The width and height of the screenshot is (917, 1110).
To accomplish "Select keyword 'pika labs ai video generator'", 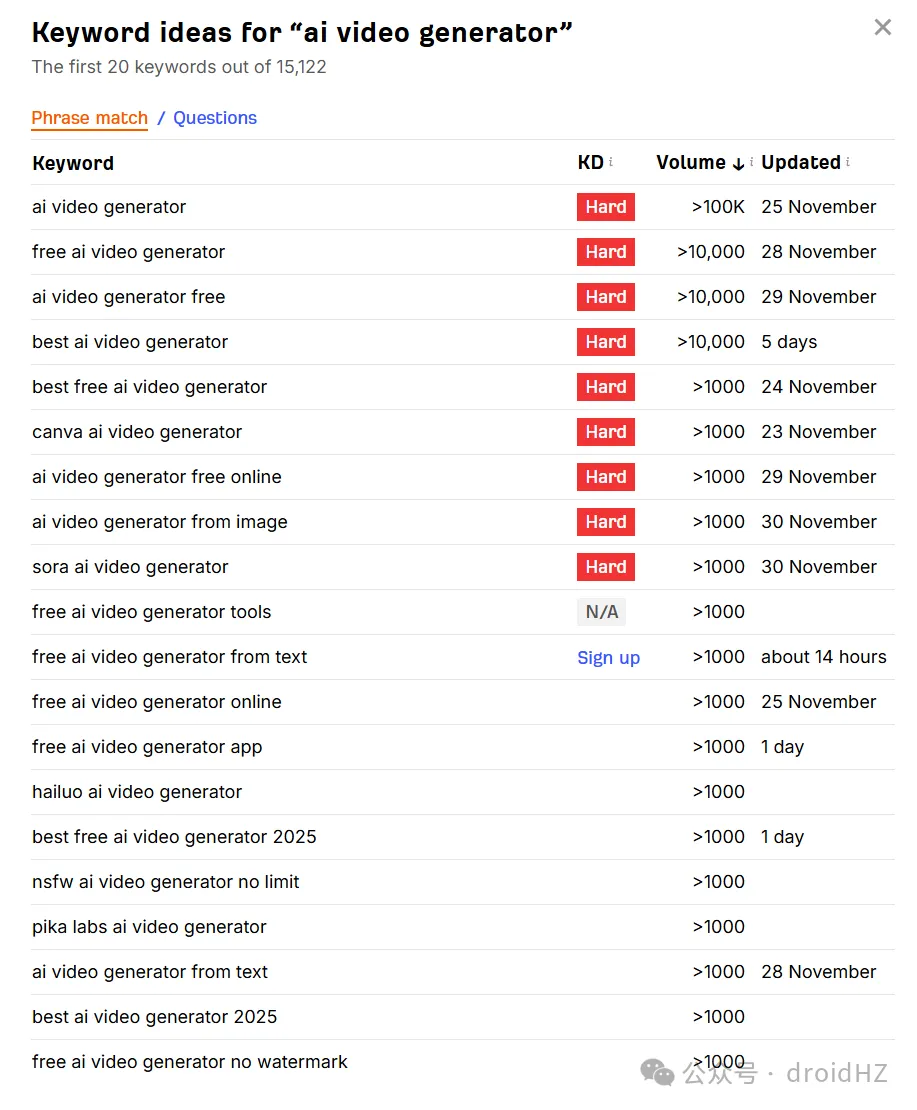I will 149,927.
